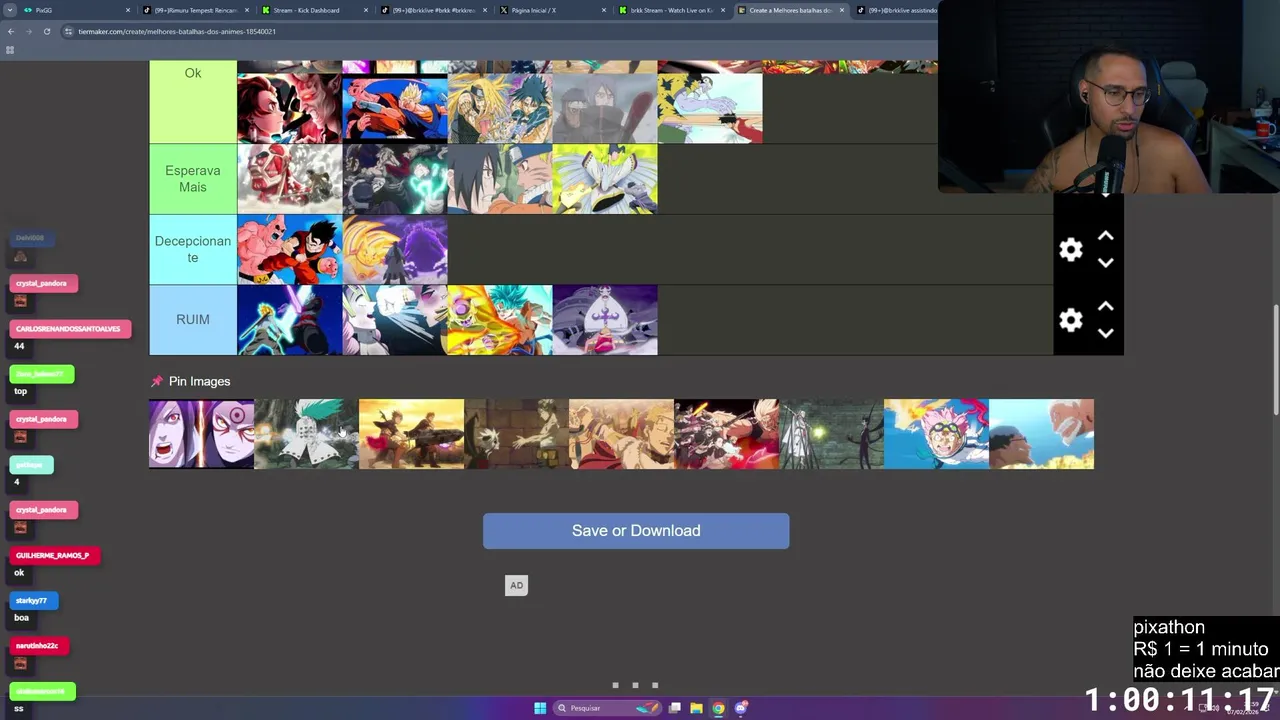Select the Decepcionante tier label
Screen dimensions: 1280x720
[193, 249]
